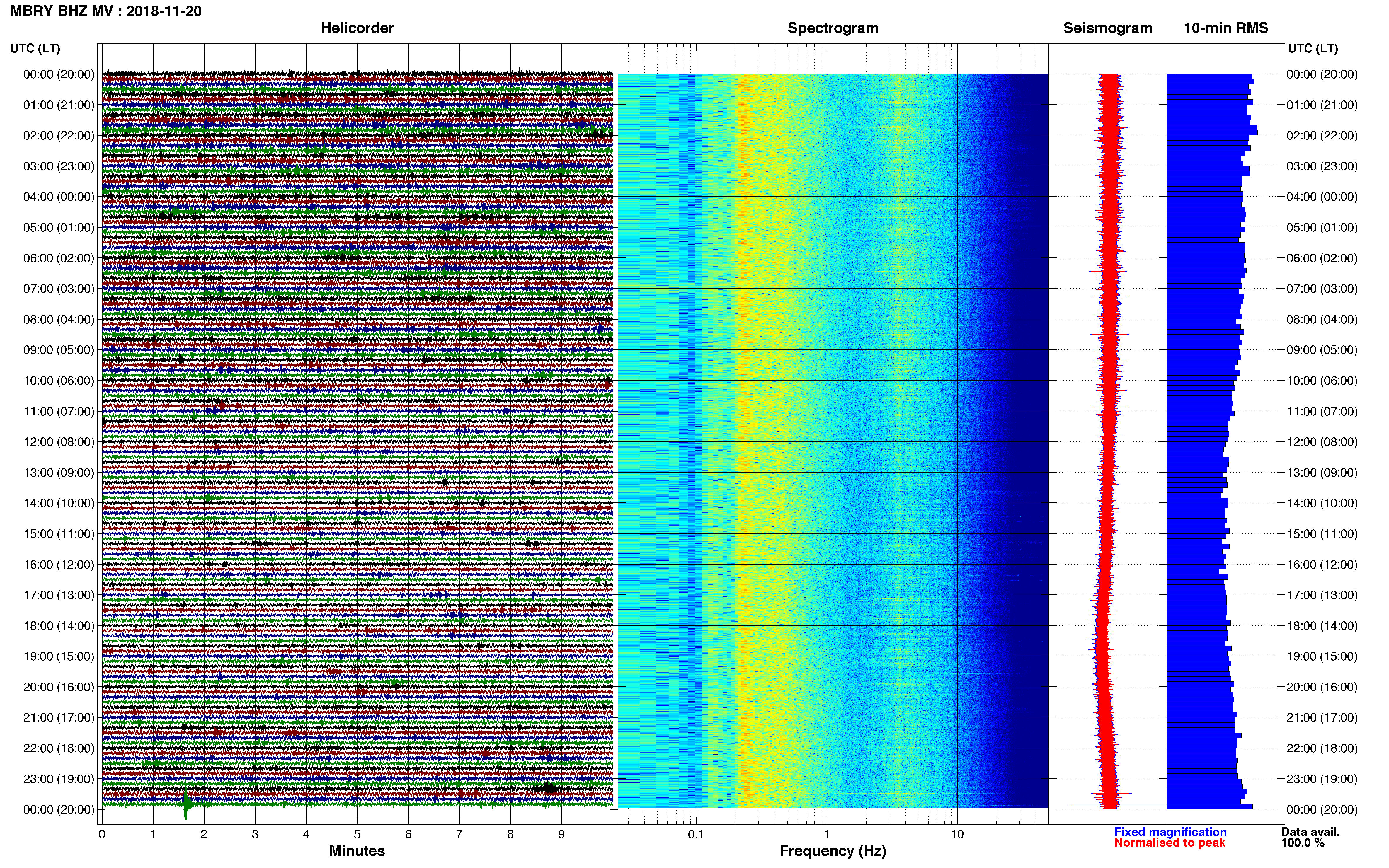Click left time label '18:00 (14:00)'
Image resolution: width=1389 pixels, height=868 pixels.
point(59,626)
